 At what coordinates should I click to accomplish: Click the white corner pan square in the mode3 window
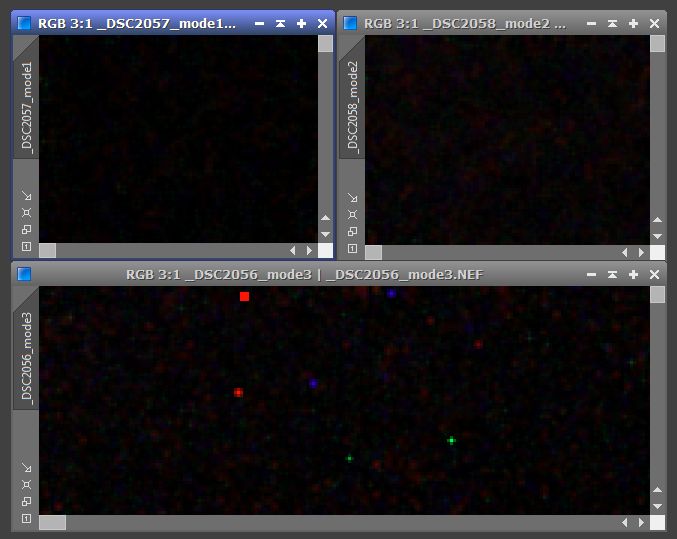(658, 523)
